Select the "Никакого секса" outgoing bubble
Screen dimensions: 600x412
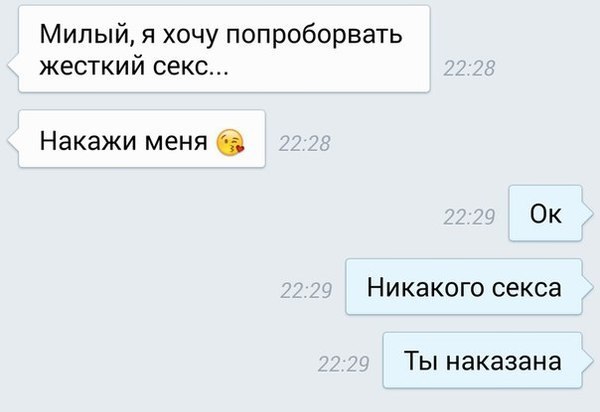[464, 287]
